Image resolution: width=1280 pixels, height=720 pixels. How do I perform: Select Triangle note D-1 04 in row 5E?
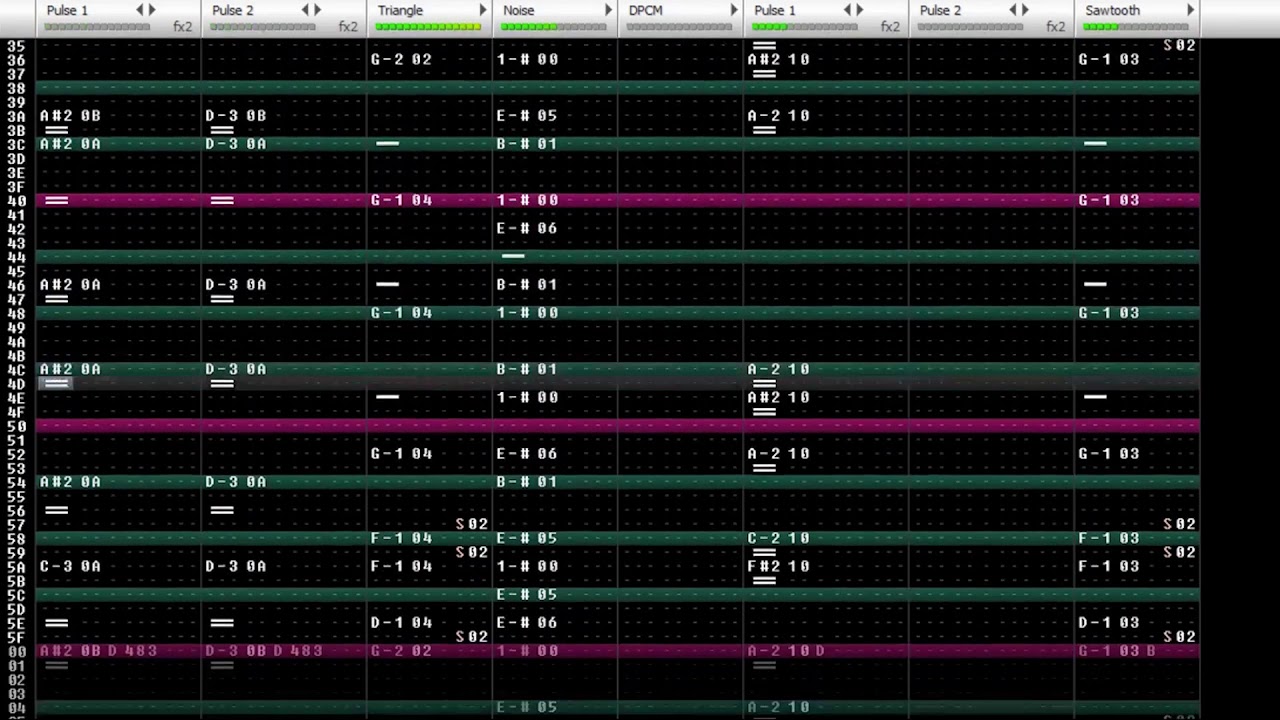coord(401,622)
